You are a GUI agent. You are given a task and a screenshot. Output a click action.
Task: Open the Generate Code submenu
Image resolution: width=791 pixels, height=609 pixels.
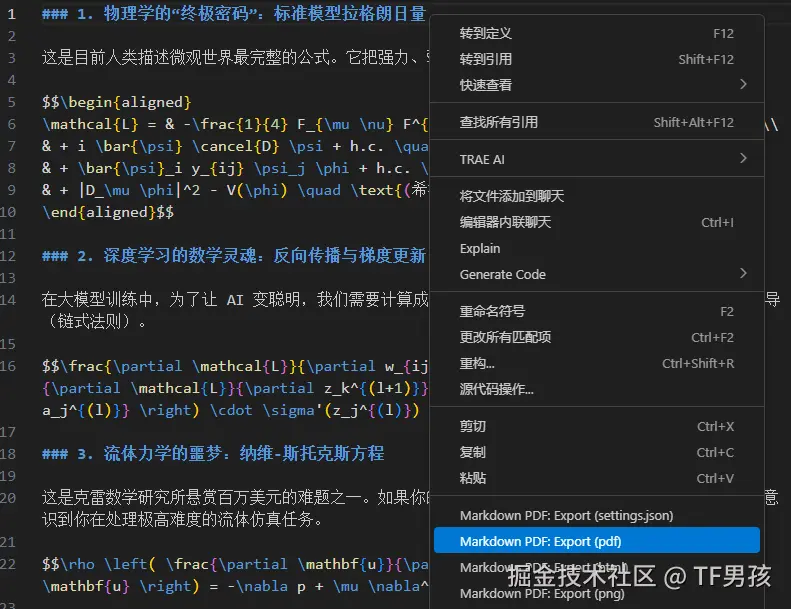(x=597, y=274)
